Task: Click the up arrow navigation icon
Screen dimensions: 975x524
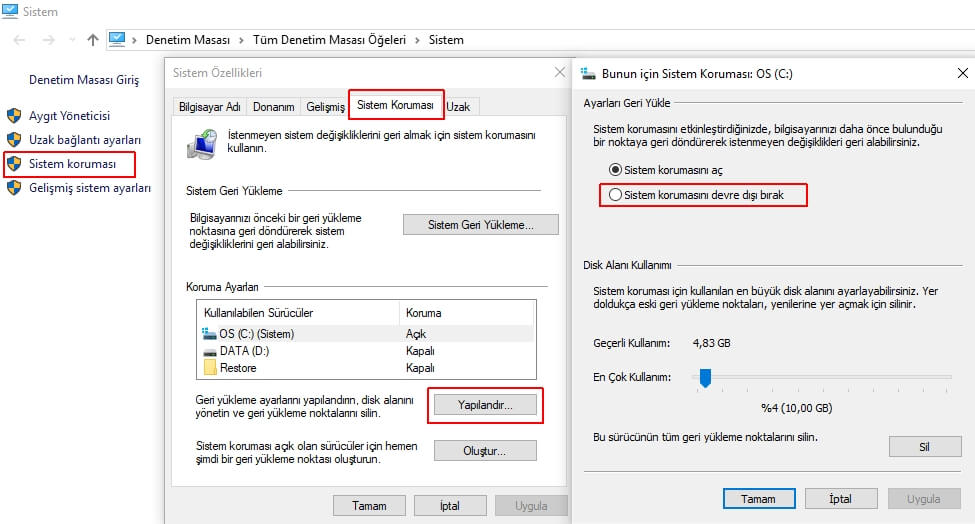Action: (93, 40)
